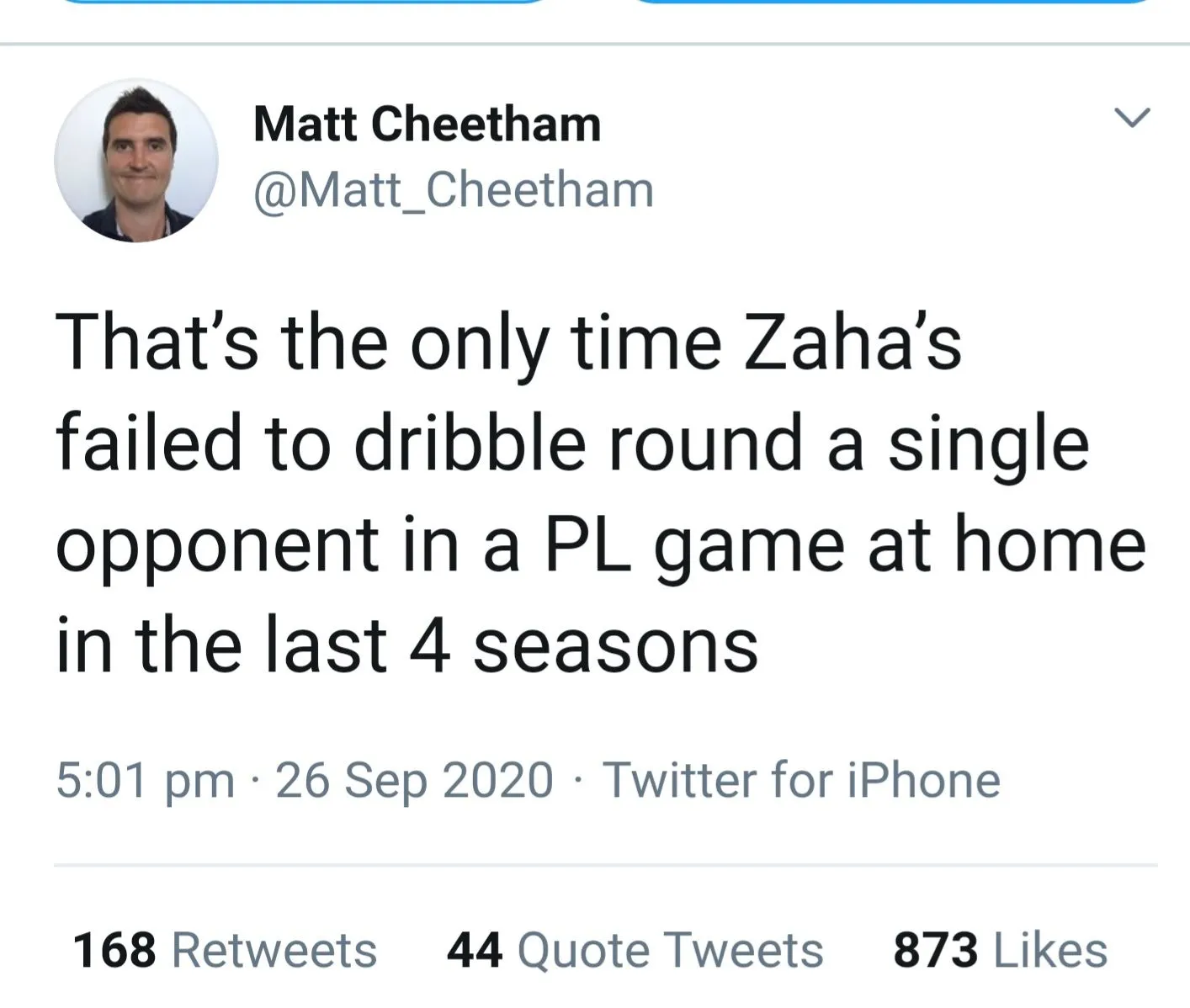This screenshot has height=1008, width=1190.
Task: Click the 5:01 pm timestamp
Action: [145, 780]
